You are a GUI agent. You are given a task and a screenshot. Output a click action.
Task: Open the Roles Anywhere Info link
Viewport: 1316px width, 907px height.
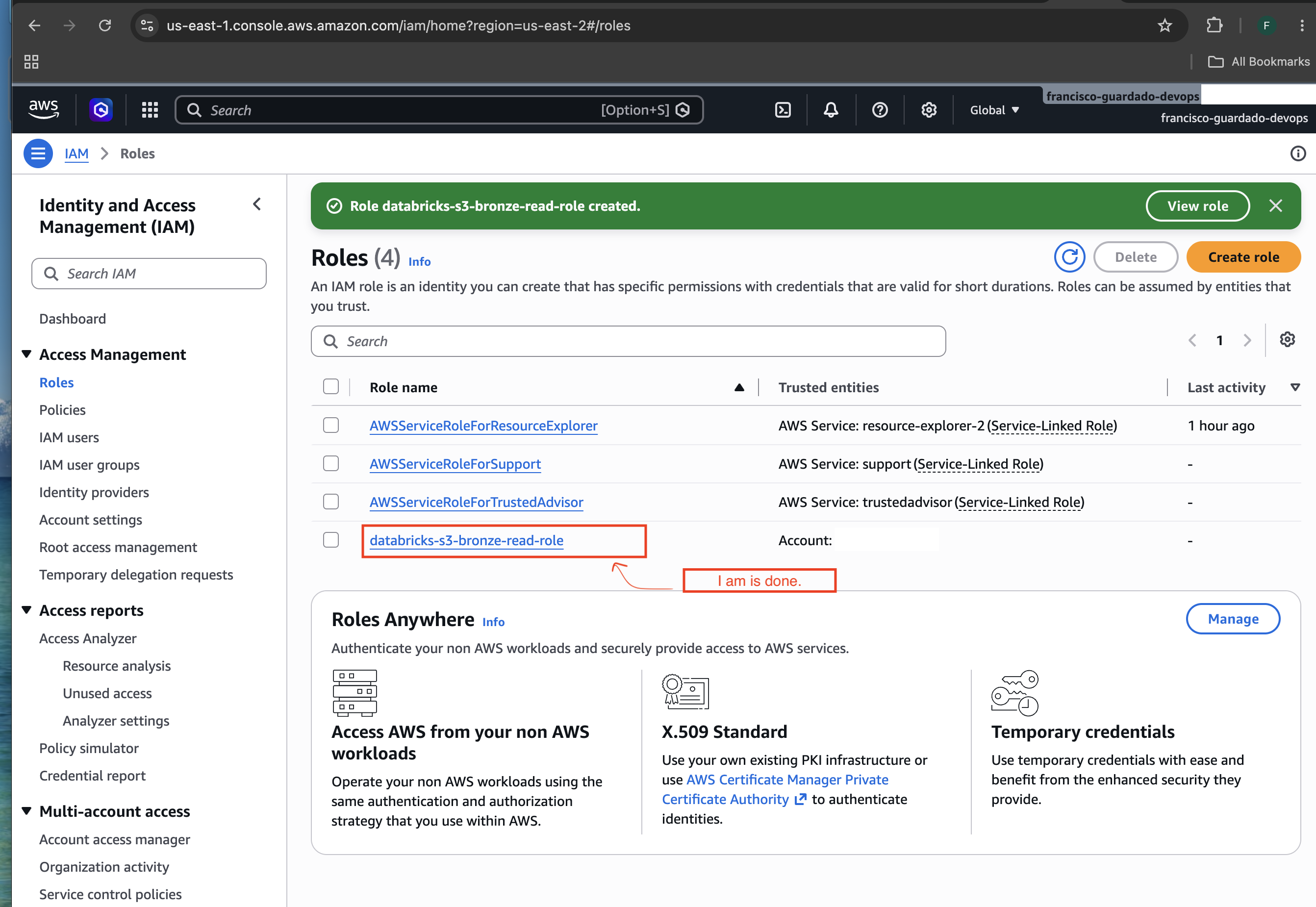(x=493, y=622)
